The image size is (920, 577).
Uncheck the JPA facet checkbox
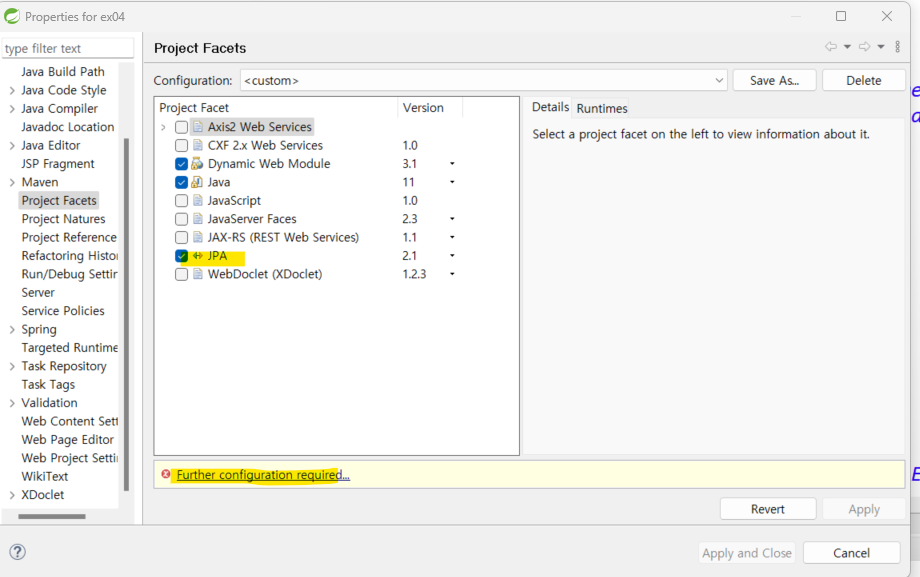(181, 256)
